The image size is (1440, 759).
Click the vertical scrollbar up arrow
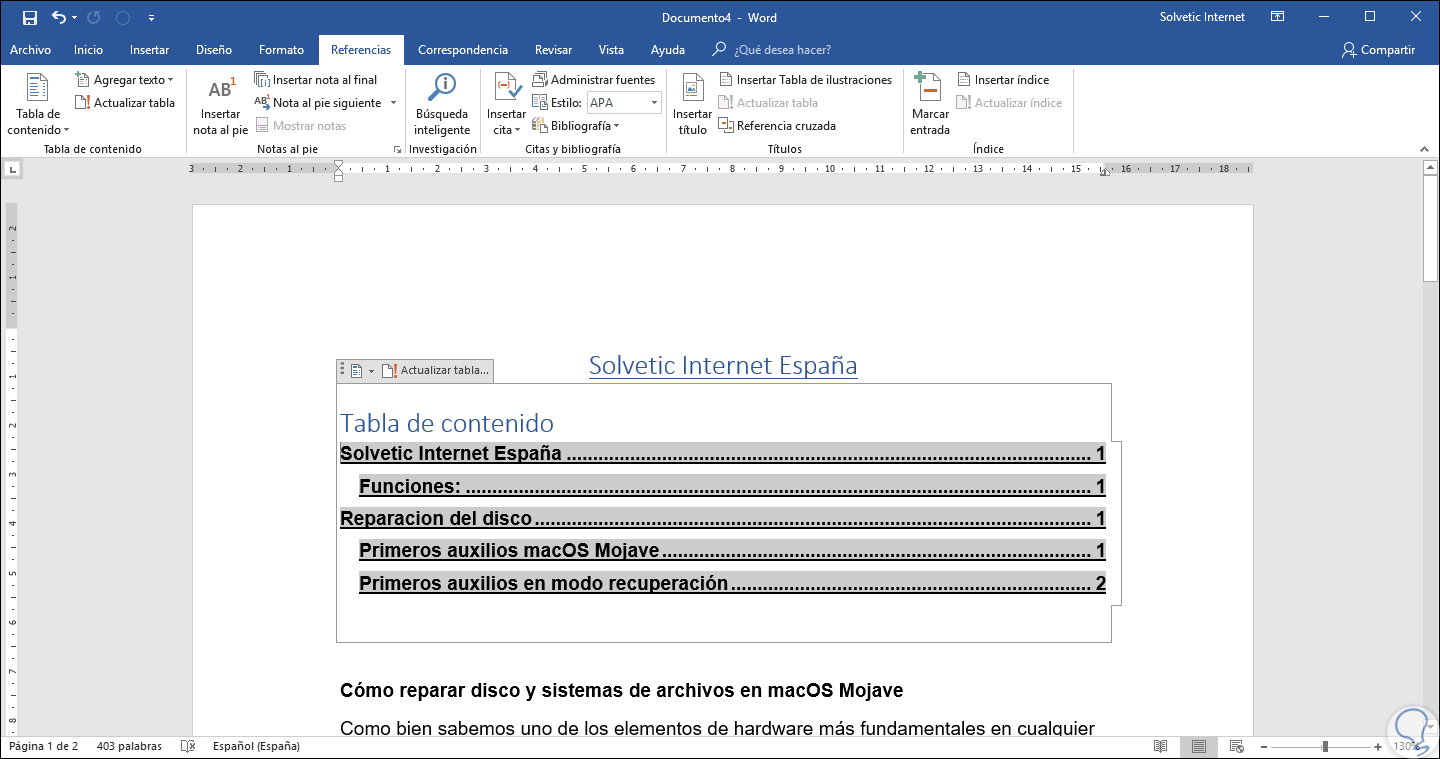pos(1431,170)
